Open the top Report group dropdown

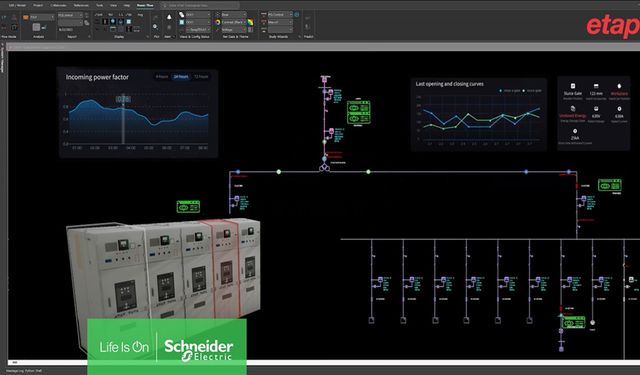(71, 15)
